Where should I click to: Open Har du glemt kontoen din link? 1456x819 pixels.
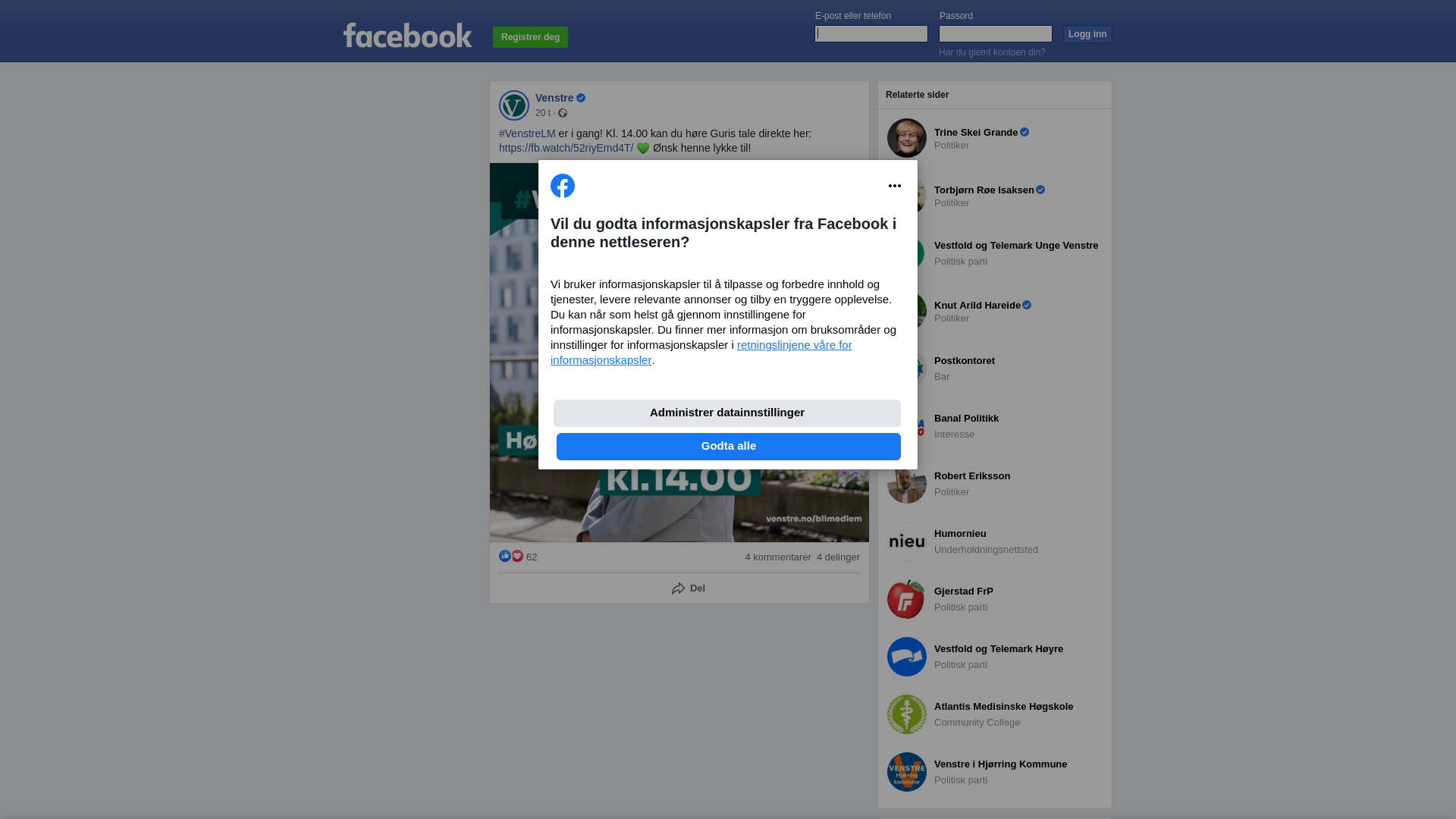(x=992, y=52)
